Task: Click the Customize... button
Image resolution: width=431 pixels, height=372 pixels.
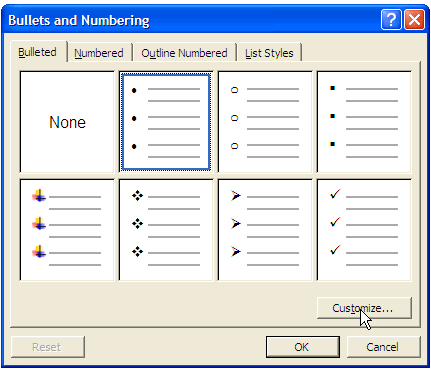Action: pos(364,308)
